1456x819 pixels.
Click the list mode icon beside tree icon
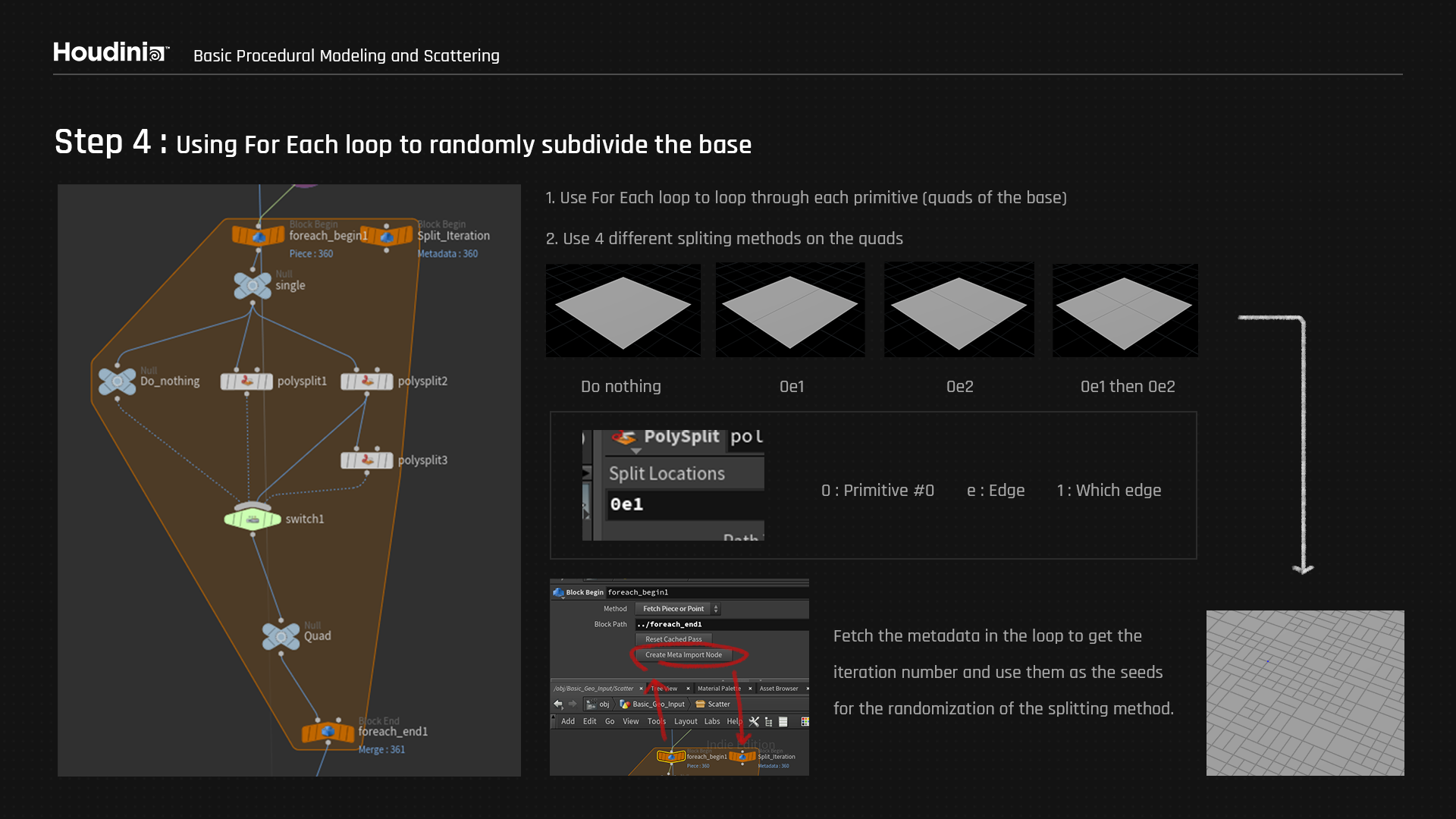[x=783, y=721]
